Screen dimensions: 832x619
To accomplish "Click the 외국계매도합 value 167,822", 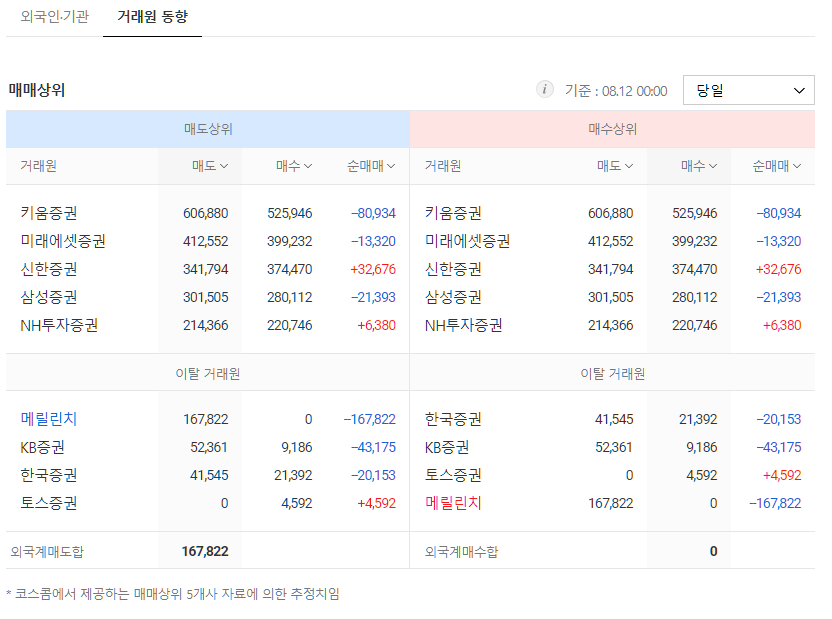I will point(205,552).
